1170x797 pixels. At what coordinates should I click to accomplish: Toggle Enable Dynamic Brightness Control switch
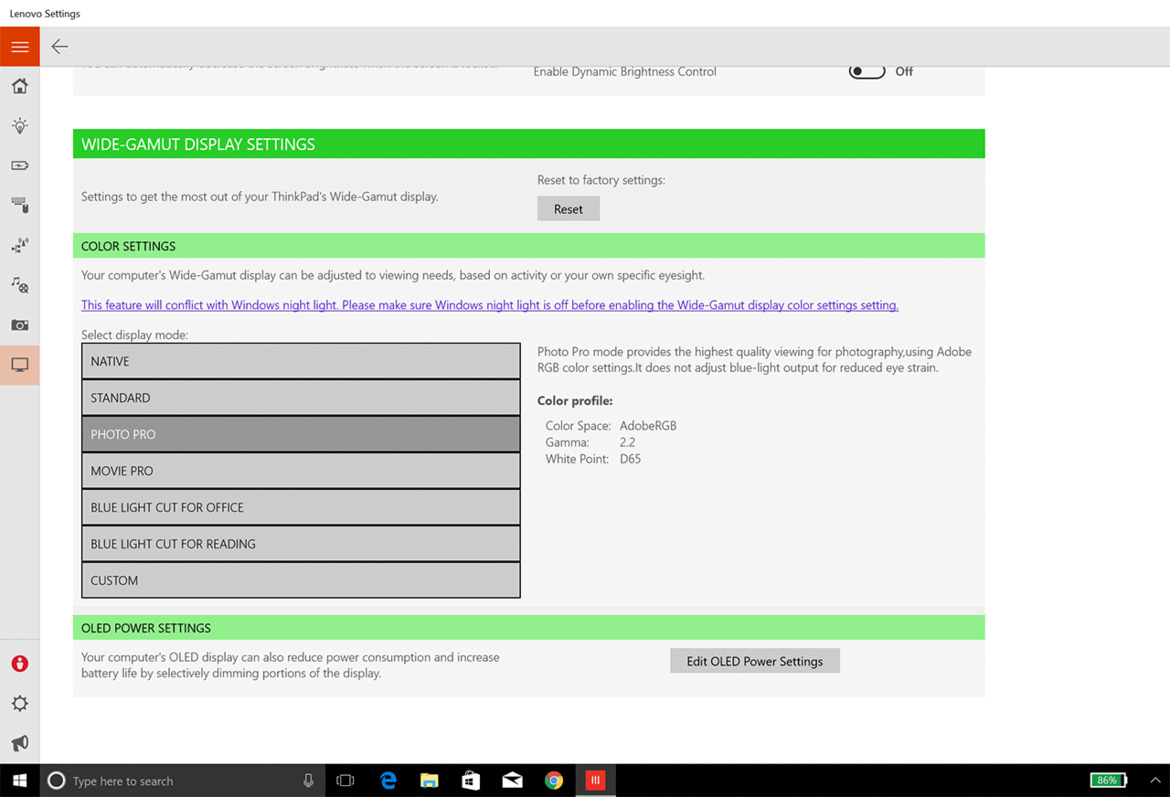(866, 72)
